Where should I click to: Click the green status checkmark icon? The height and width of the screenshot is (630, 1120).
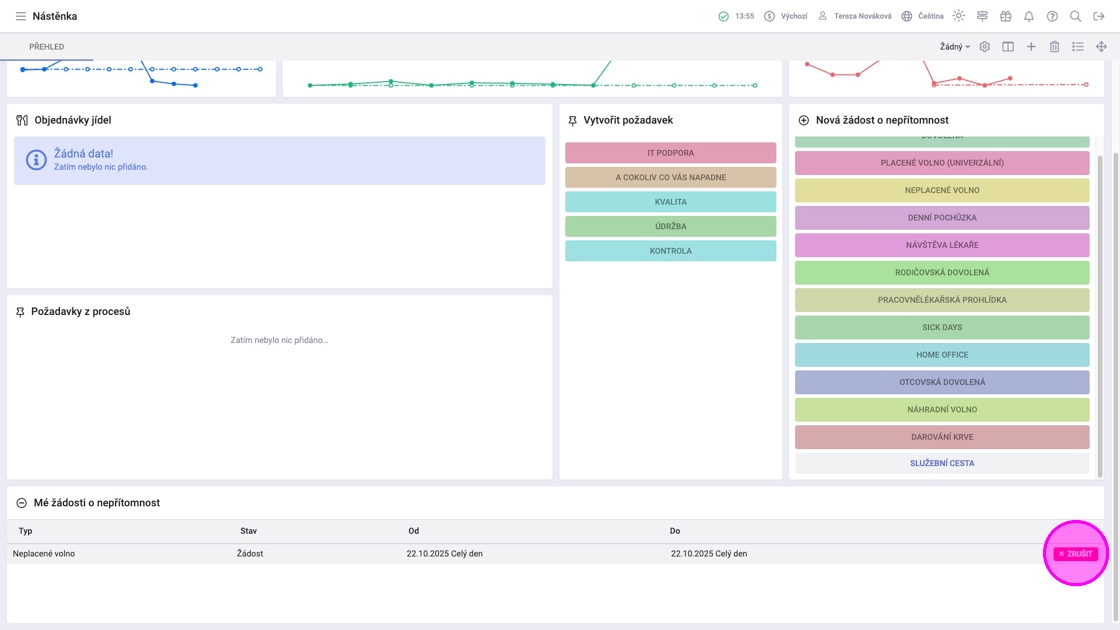[724, 16]
